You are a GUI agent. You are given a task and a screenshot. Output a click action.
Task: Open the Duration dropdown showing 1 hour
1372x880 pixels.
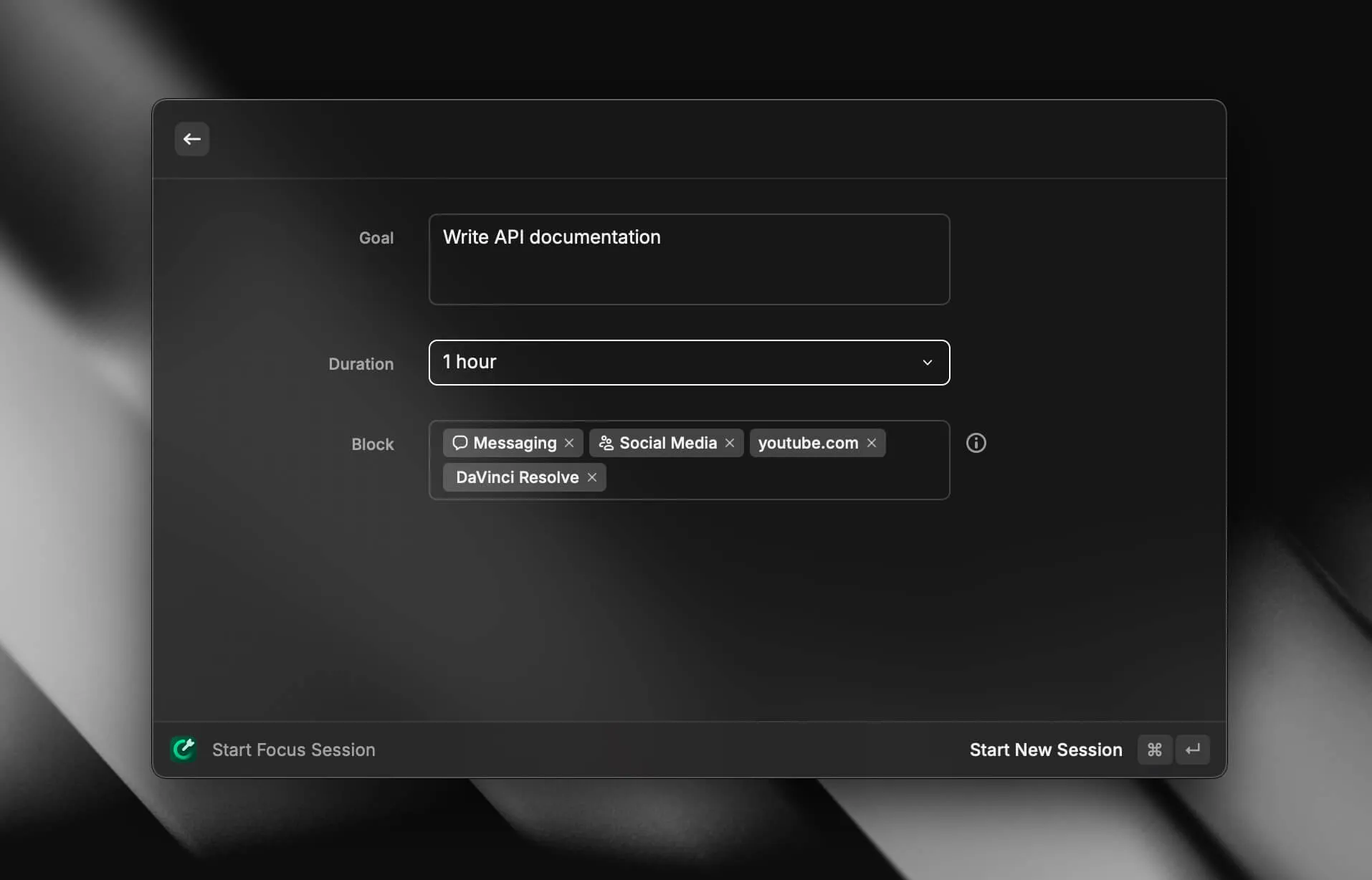[x=688, y=363]
